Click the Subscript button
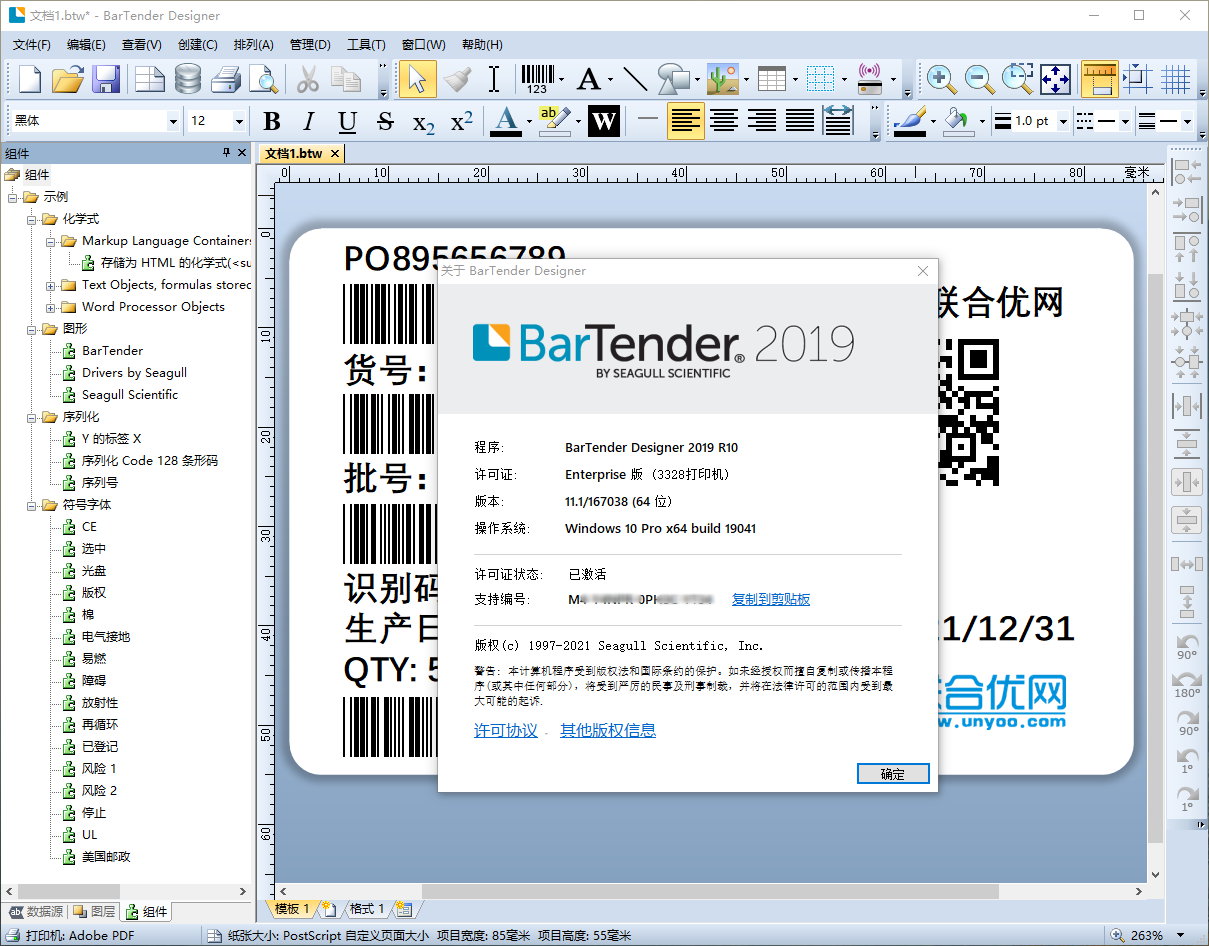Image resolution: width=1209 pixels, height=946 pixels. pos(424,122)
